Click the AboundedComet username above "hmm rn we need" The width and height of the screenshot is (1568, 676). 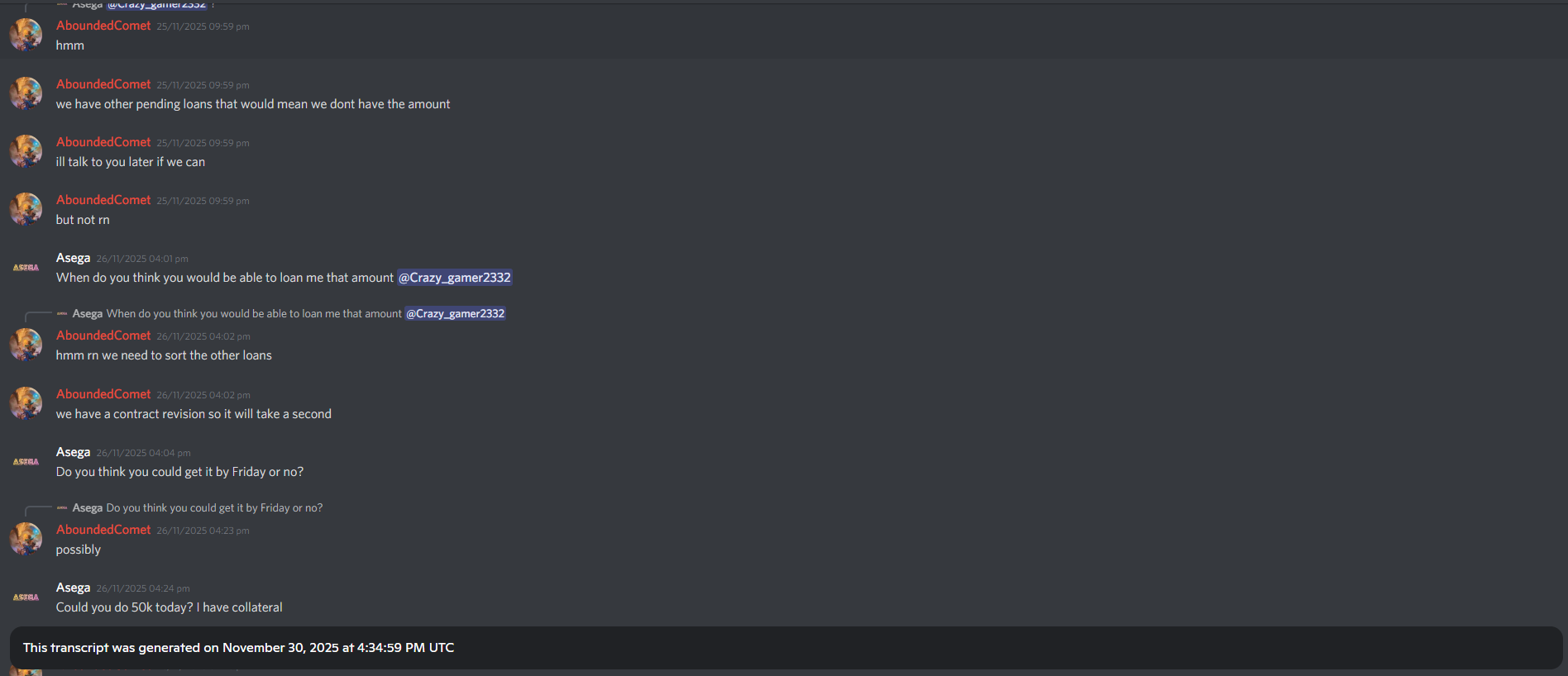click(x=103, y=336)
